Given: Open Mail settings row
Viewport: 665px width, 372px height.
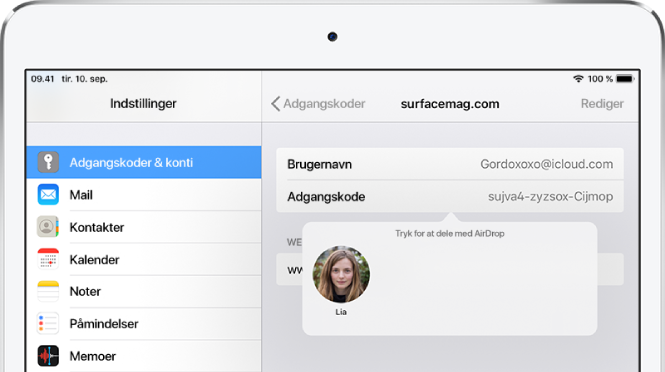Looking at the screenshot, I should point(144,195).
